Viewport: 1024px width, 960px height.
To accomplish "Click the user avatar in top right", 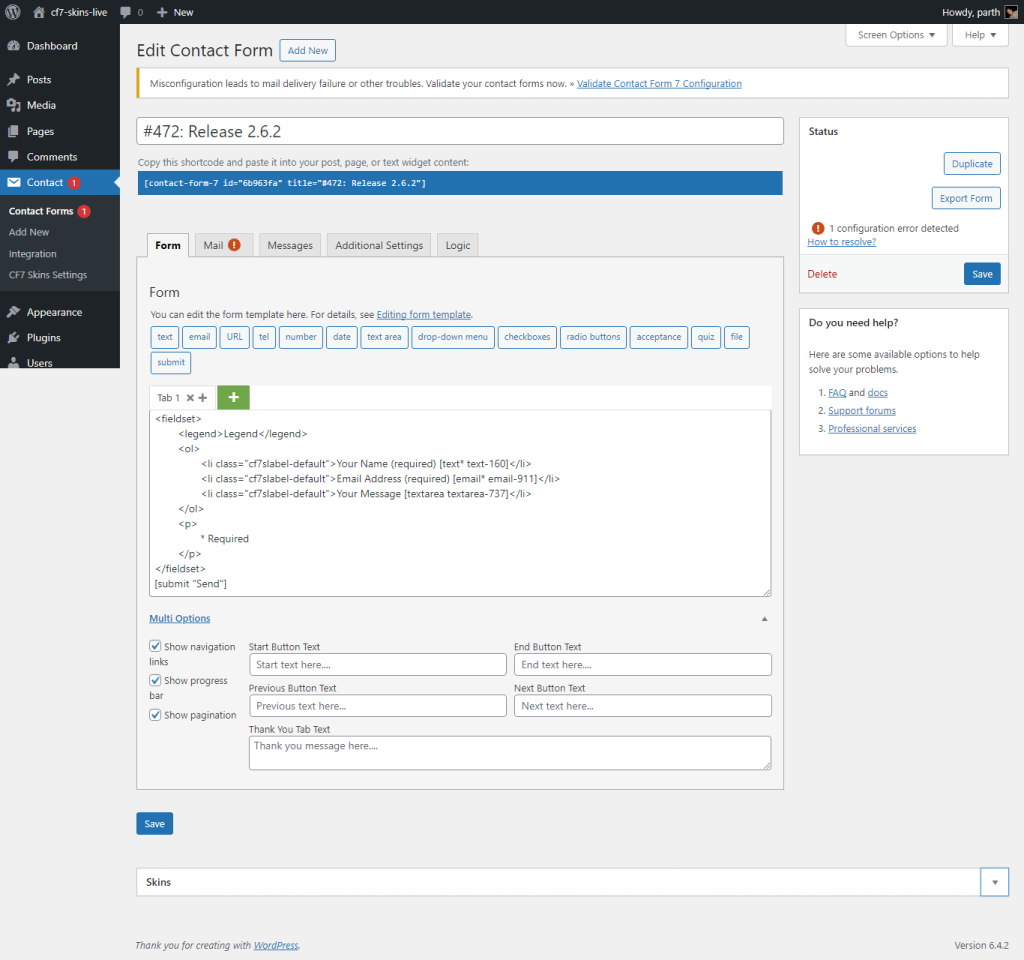I will pos(1011,12).
